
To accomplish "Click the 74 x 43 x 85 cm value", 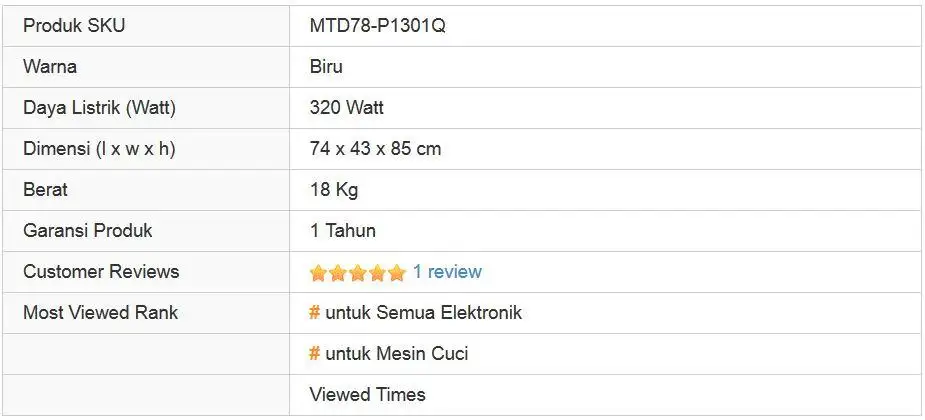I will click(x=375, y=149).
